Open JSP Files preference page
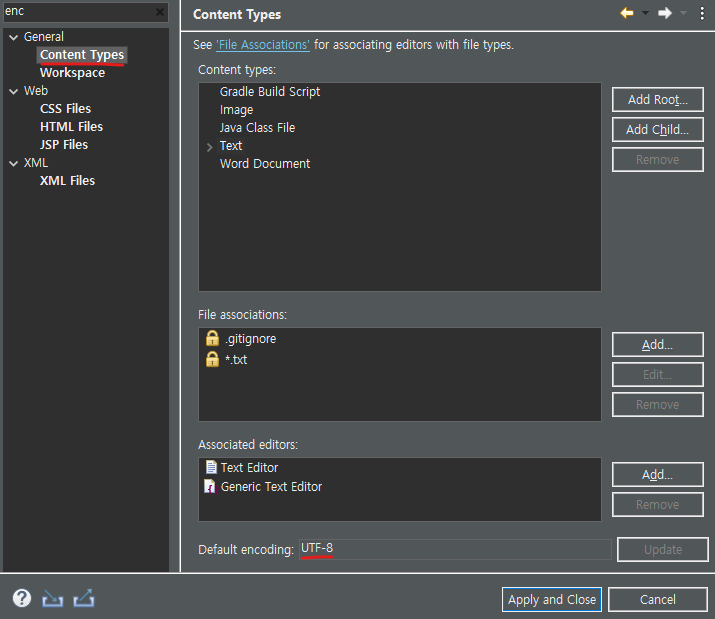715x619 pixels. coord(64,145)
